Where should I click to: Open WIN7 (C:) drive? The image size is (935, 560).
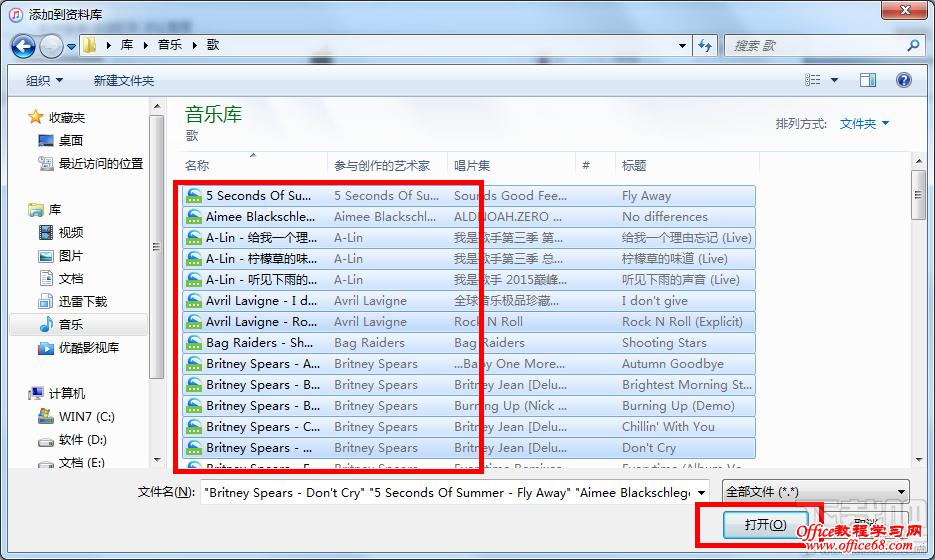[86, 416]
